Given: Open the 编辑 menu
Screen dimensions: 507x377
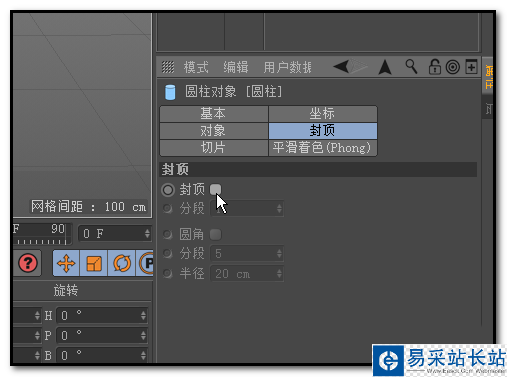Looking at the screenshot, I should click(x=236, y=67).
